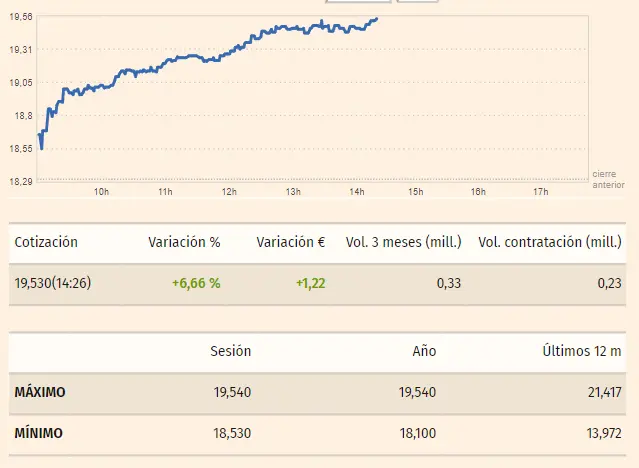Click 'Vol. contratación (mill.)' header

point(550,242)
